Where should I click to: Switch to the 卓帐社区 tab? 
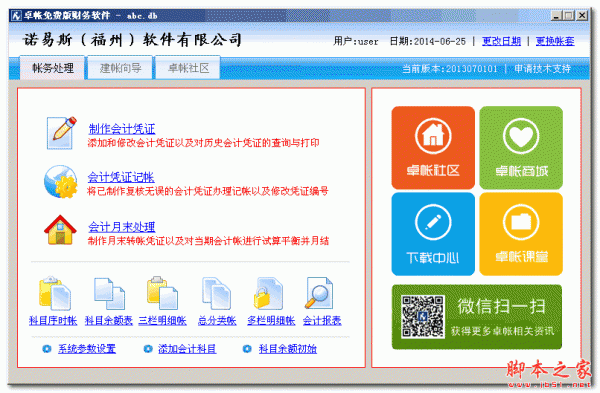point(188,68)
